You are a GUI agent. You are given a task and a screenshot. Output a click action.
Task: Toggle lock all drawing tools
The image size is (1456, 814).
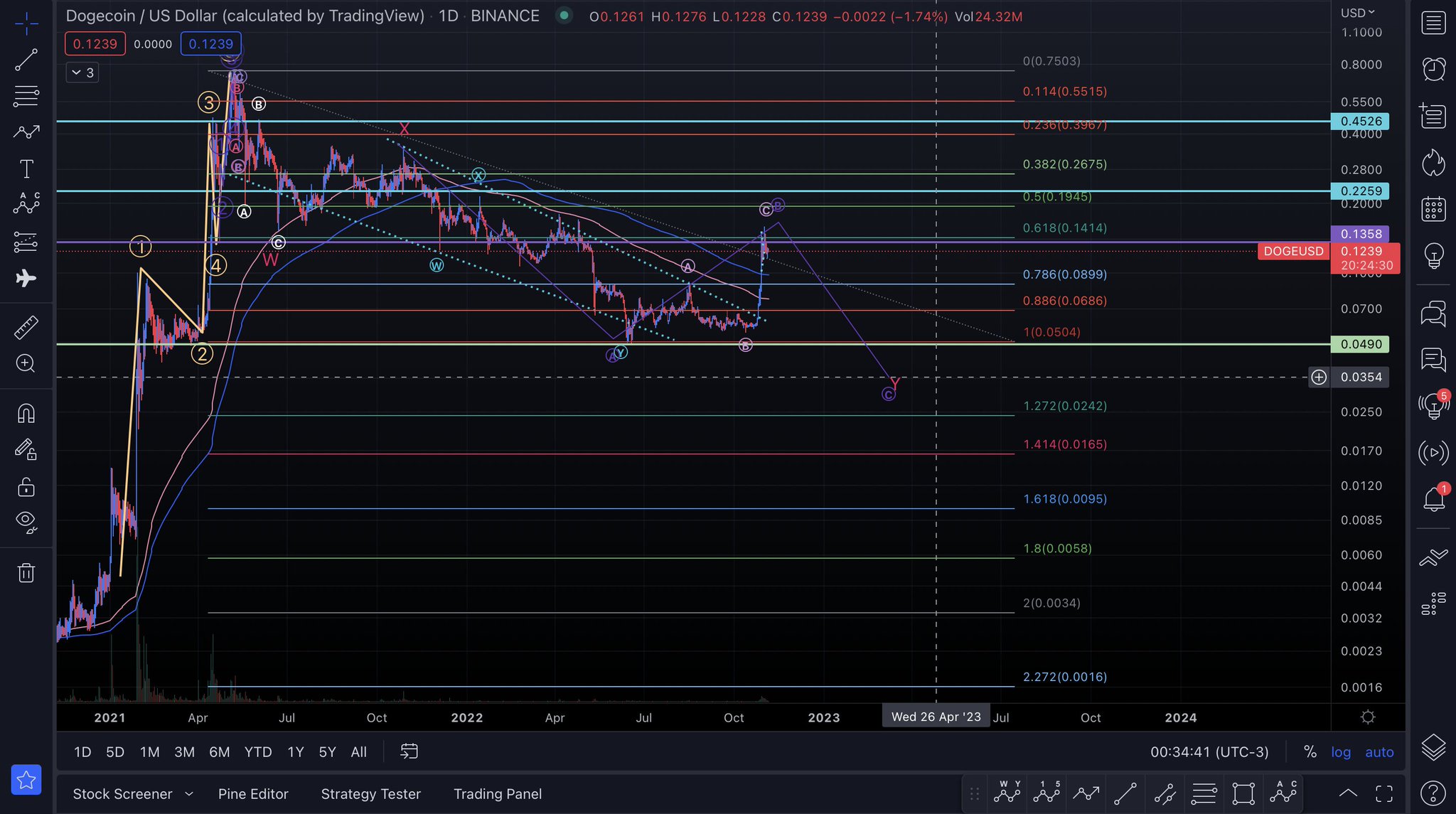[x=26, y=487]
